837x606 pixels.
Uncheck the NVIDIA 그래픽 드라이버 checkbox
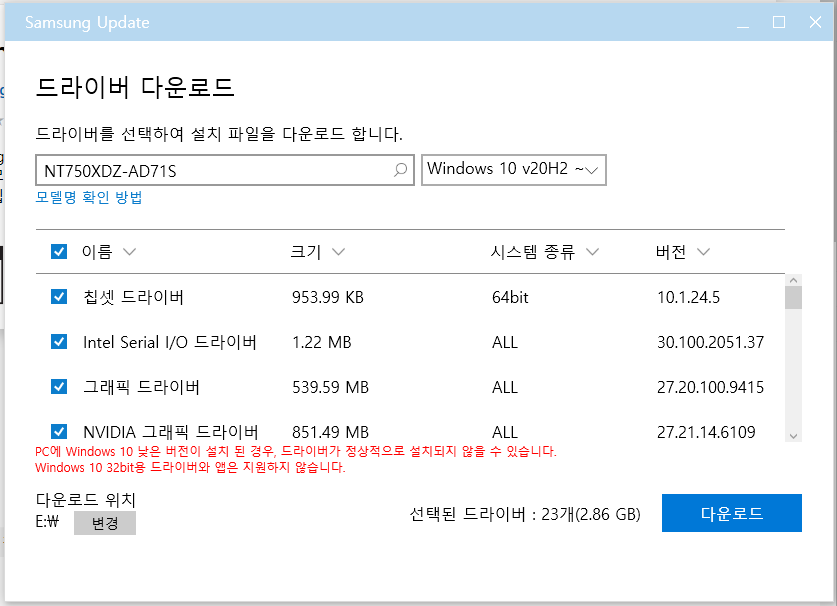click(59, 431)
